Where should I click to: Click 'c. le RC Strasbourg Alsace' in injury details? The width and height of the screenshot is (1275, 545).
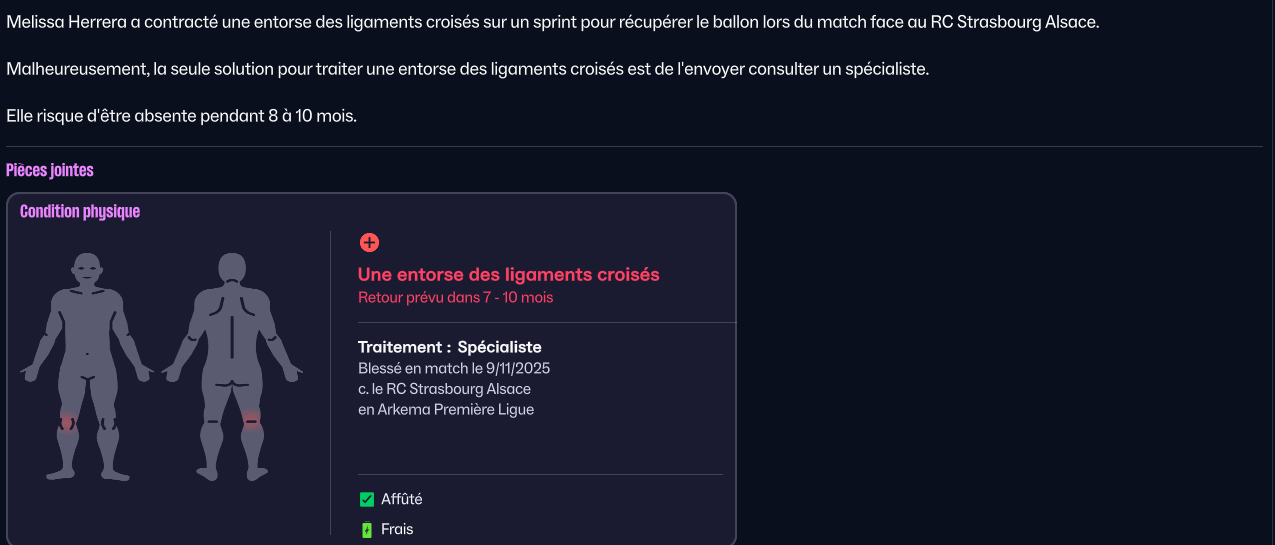(444, 389)
